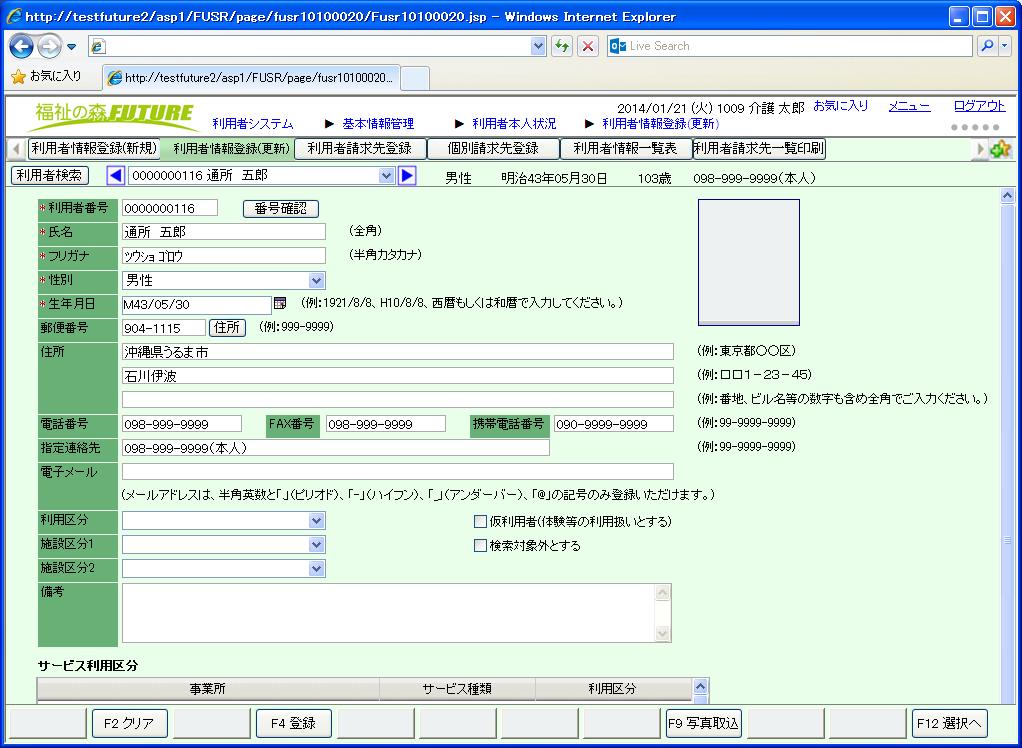The image size is (1022, 748).
Task: Open the メニュー link
Action: tap(909, 106)
